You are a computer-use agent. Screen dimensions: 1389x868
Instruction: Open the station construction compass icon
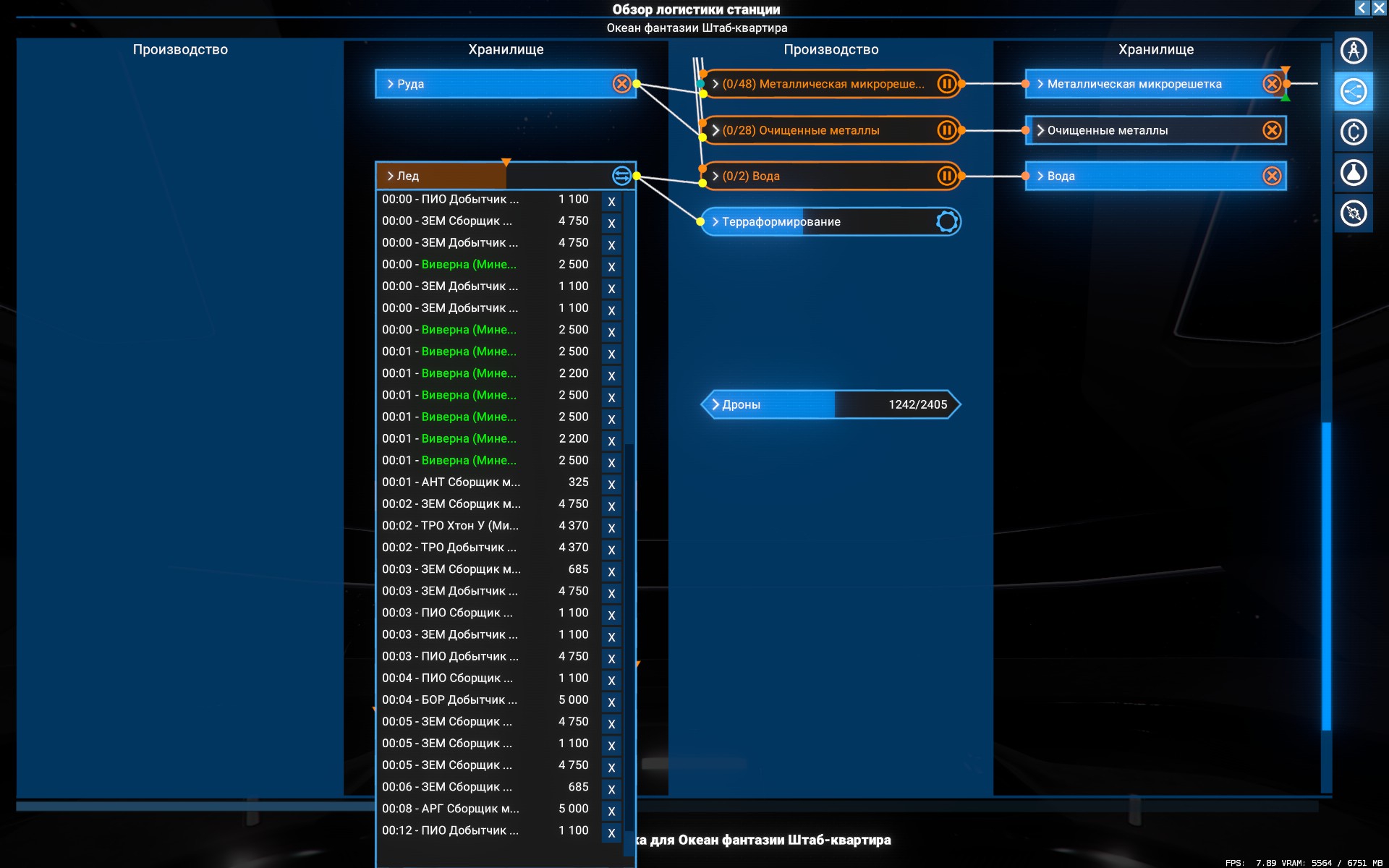click(x=1353, y=51)
